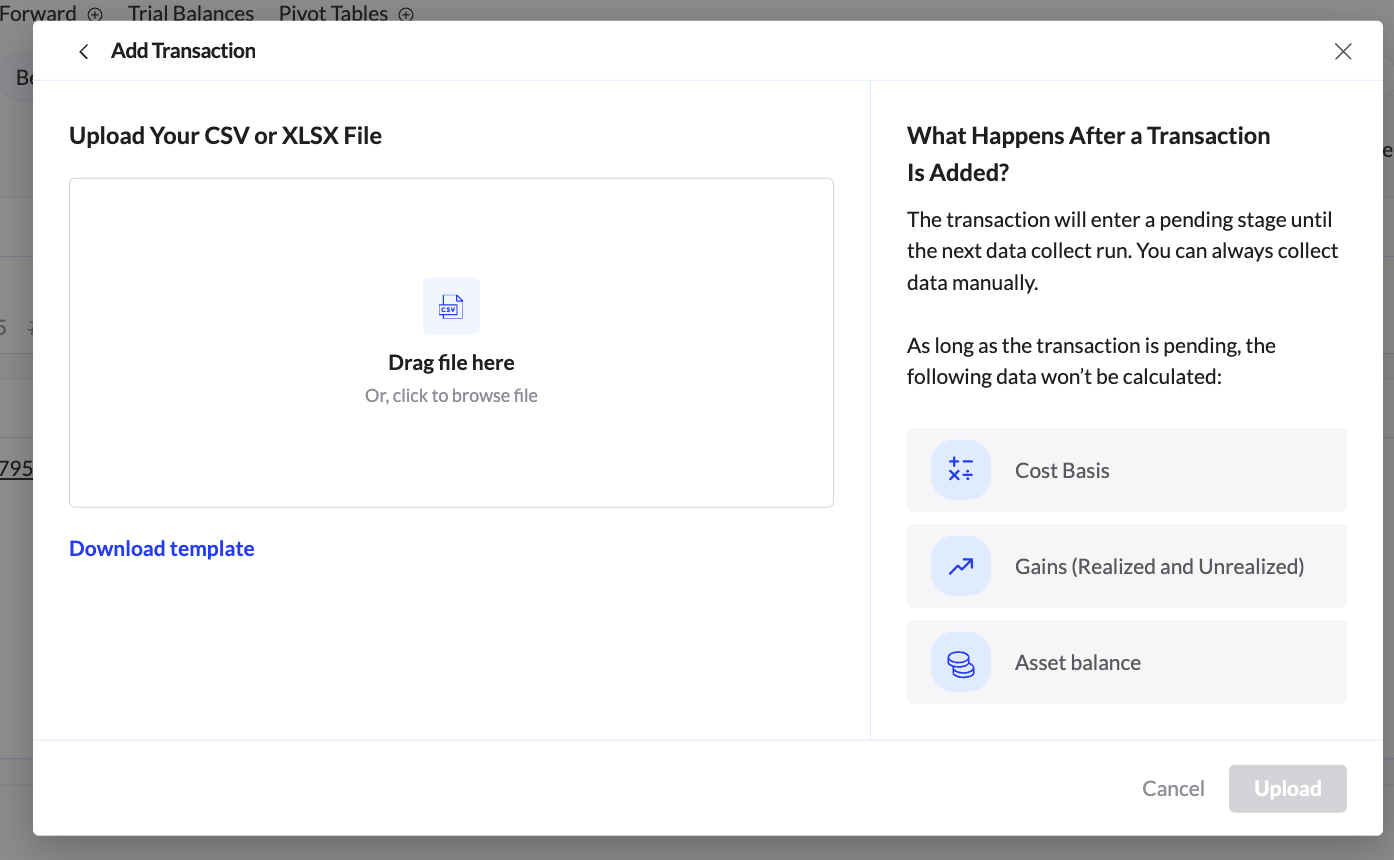Screen dimensions: 1394x860
Task: Cancel the transaction upload
Action: (1173, 789)
